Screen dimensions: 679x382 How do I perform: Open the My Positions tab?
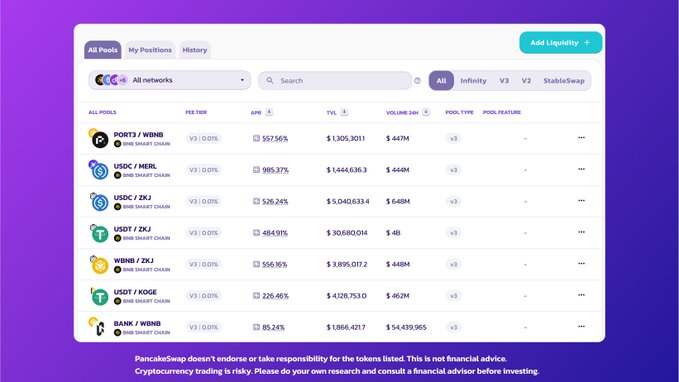[150, 50]
